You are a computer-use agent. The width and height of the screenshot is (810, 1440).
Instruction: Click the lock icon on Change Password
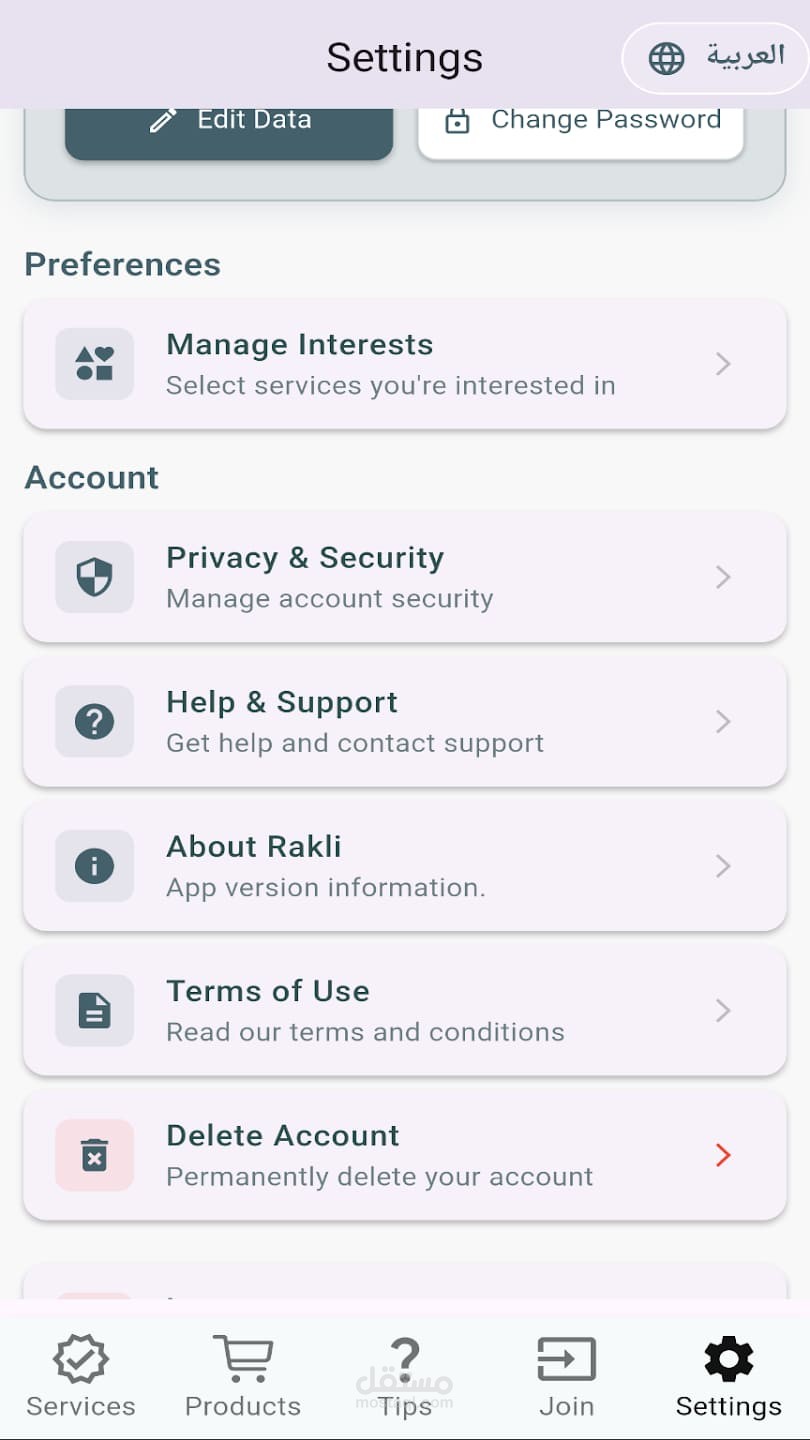457,120
